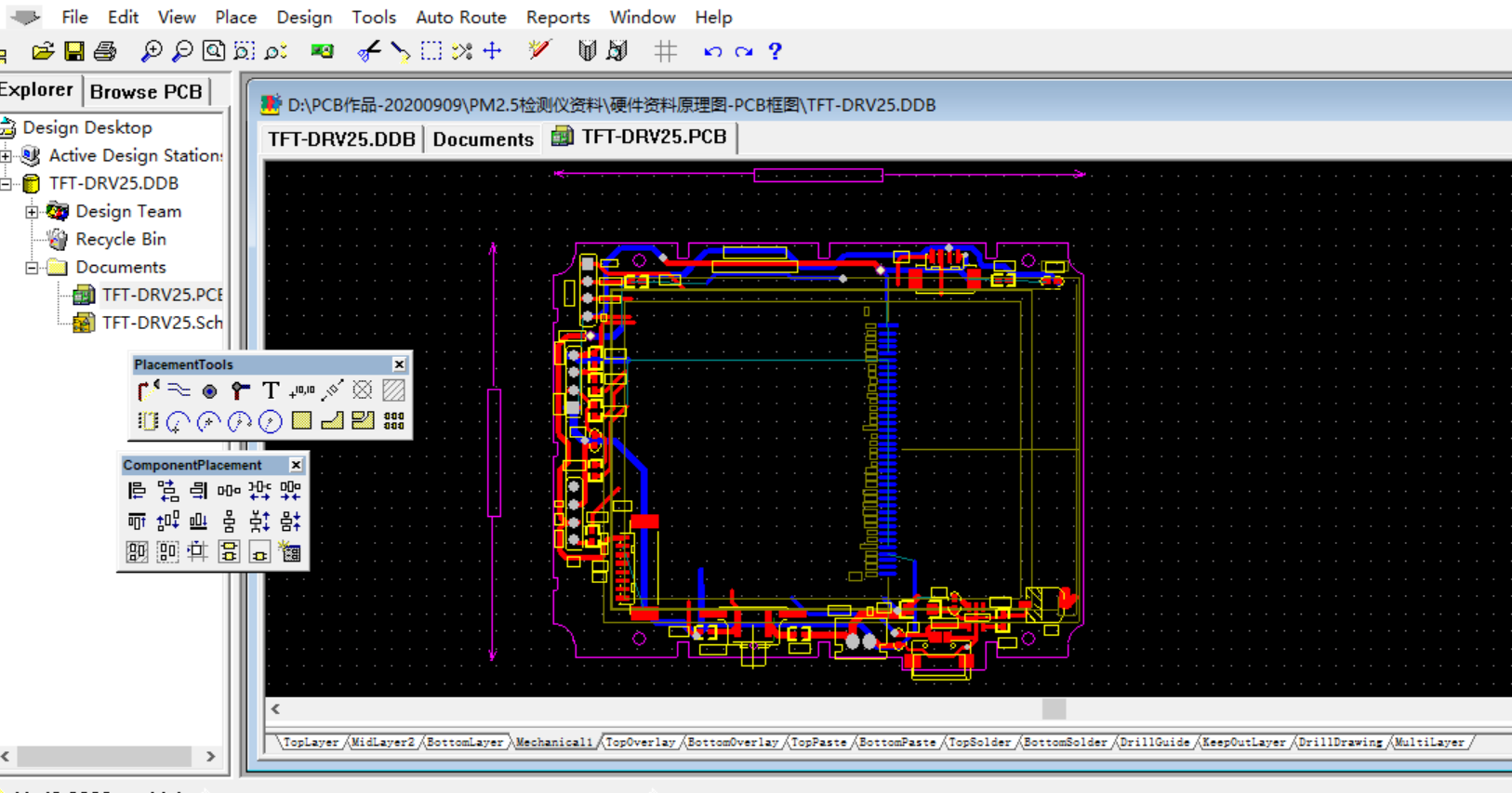Open help with the question mark icon

coord(776,51)
